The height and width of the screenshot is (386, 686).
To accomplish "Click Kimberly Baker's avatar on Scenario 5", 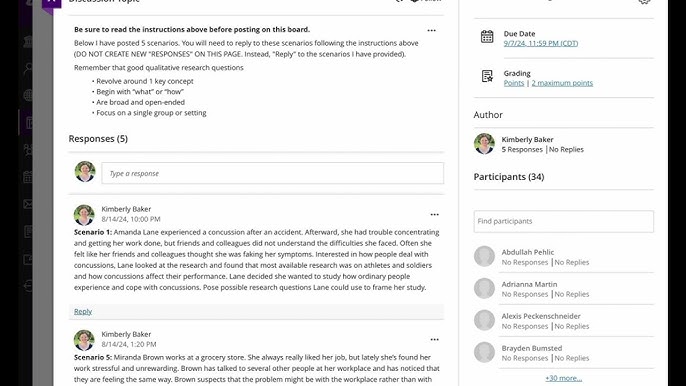I will (84, 340).
